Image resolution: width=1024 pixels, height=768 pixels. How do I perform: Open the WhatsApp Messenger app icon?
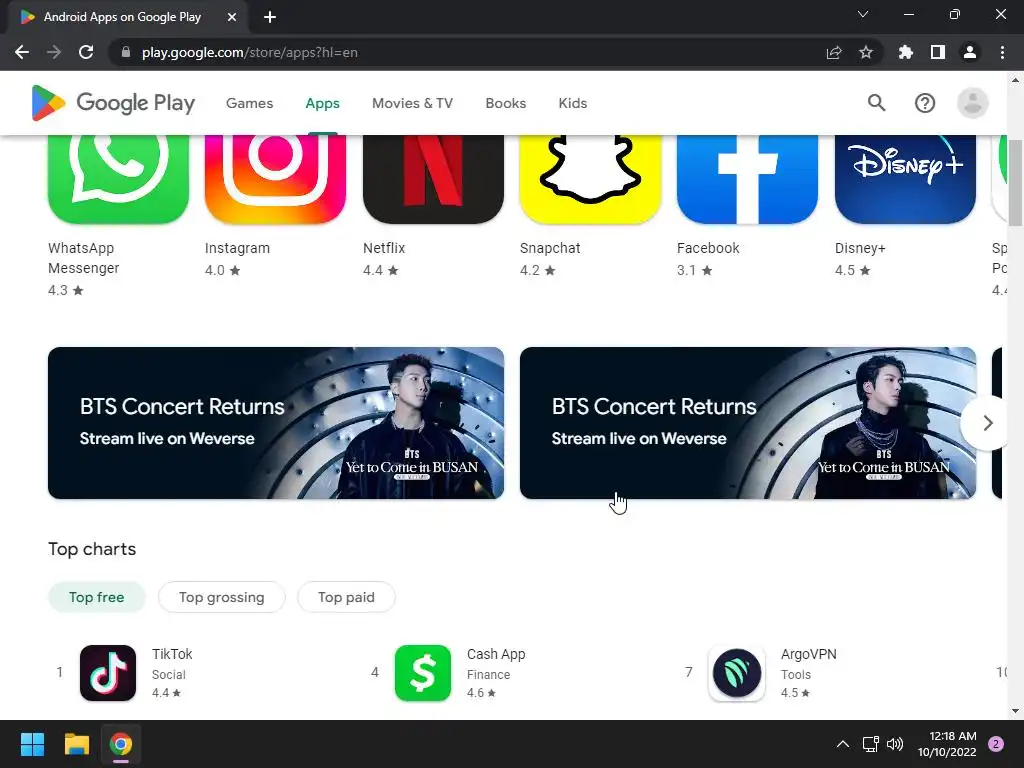click(118, 179)
